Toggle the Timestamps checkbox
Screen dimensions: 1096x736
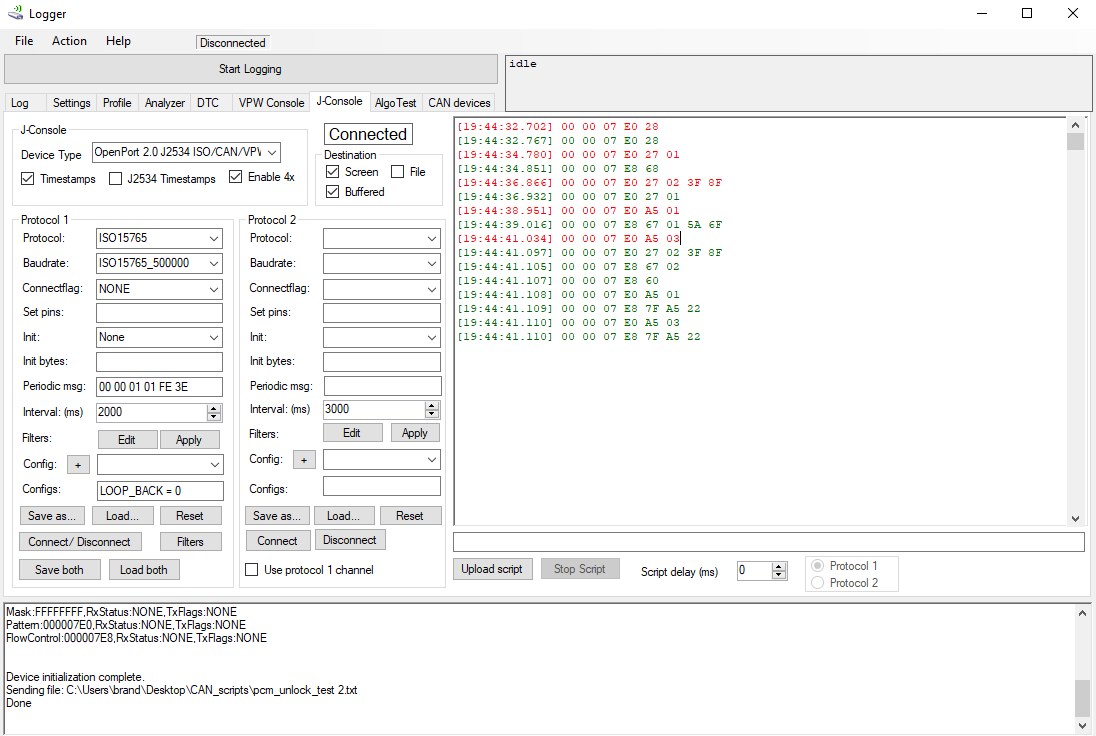[x=27, y=179]
